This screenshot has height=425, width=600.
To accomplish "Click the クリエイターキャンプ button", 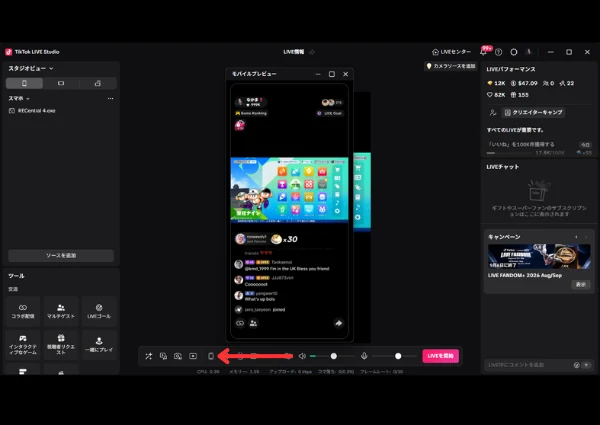I will (x=533, y=112).
